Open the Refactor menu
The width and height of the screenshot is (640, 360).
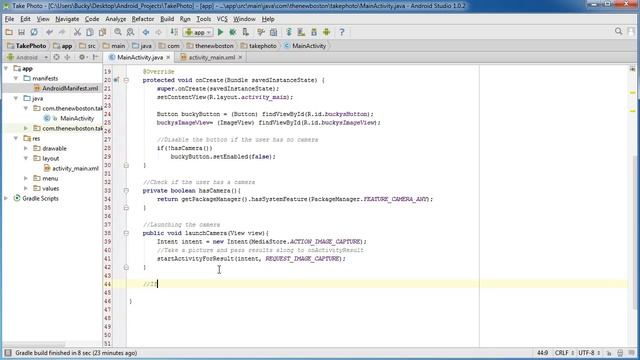coord(143,19)
